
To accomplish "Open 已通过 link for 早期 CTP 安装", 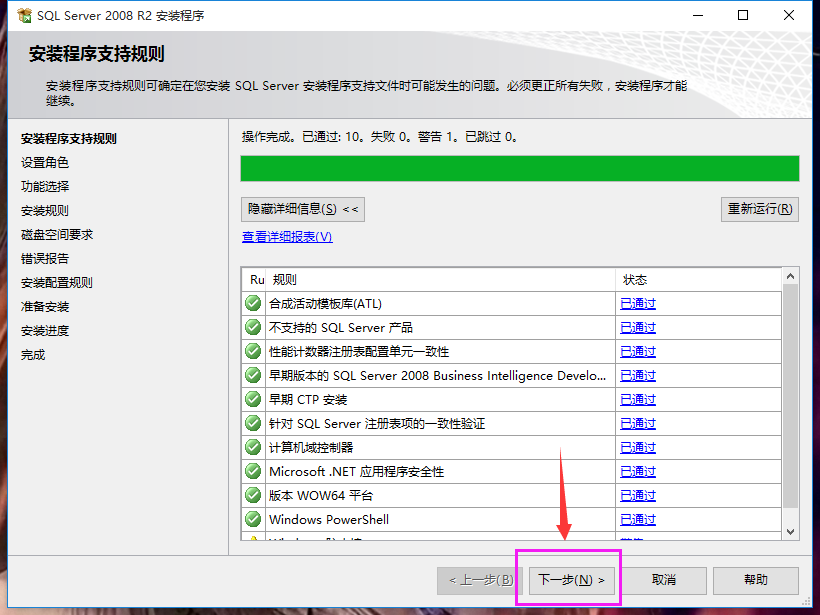I will tap(637, 400).
